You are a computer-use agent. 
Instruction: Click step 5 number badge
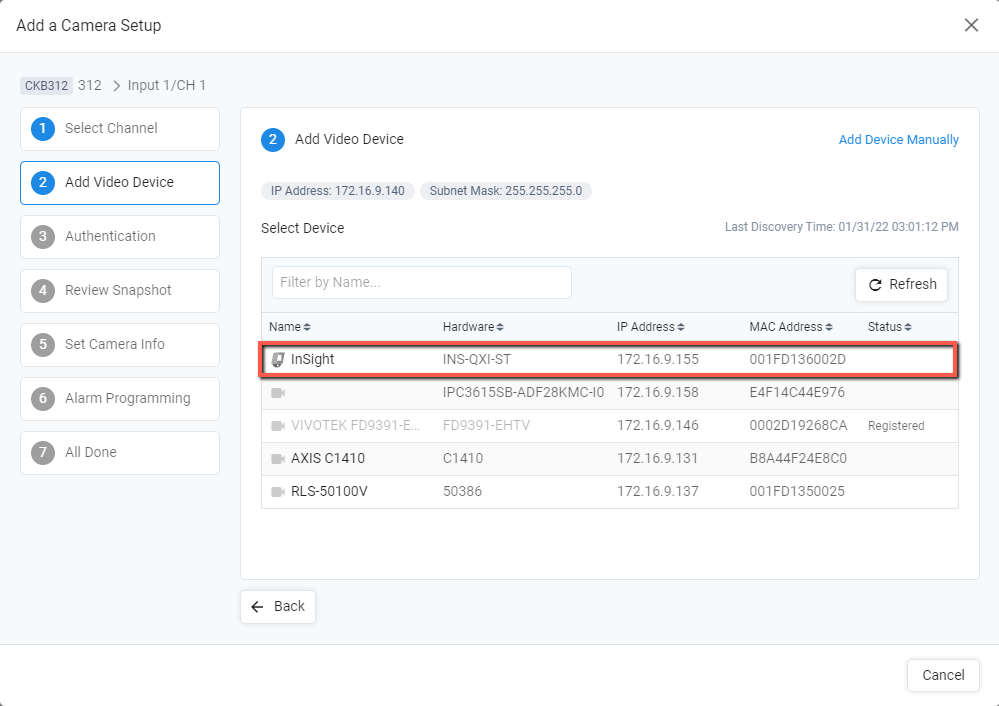[43, 345]
